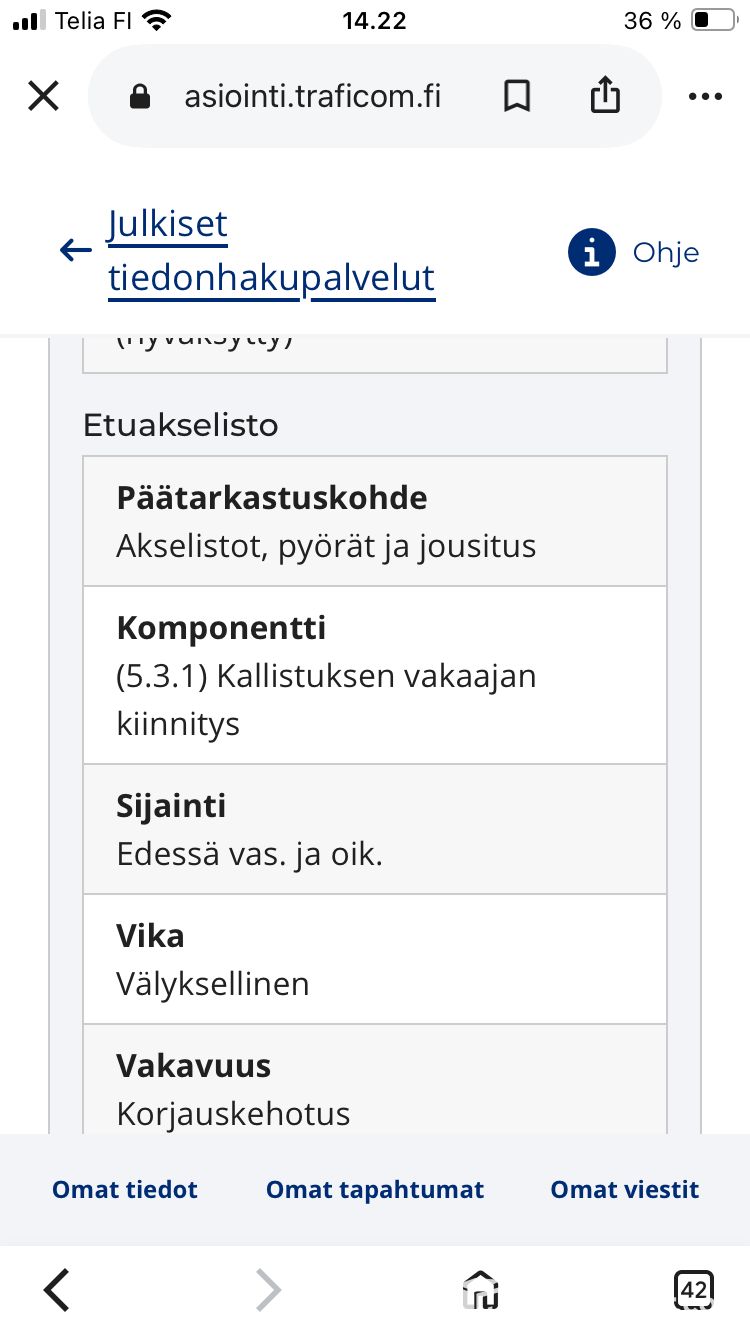Open the browser home icon
The image size is (750, 1334).
481,1289
